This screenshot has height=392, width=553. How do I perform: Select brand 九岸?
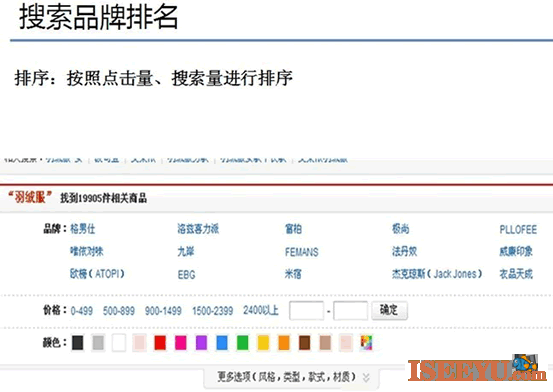click(186, 252)
